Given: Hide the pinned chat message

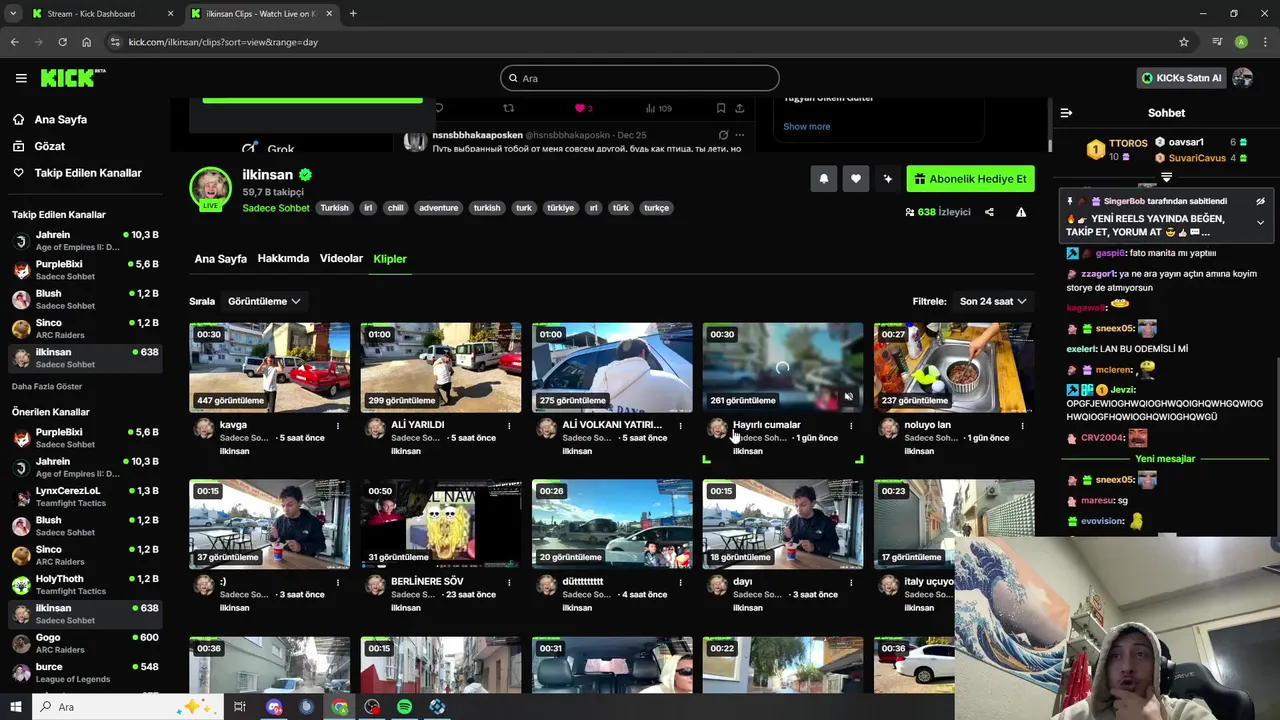Looking at the screenshot, I should [x=1260, y=201].
